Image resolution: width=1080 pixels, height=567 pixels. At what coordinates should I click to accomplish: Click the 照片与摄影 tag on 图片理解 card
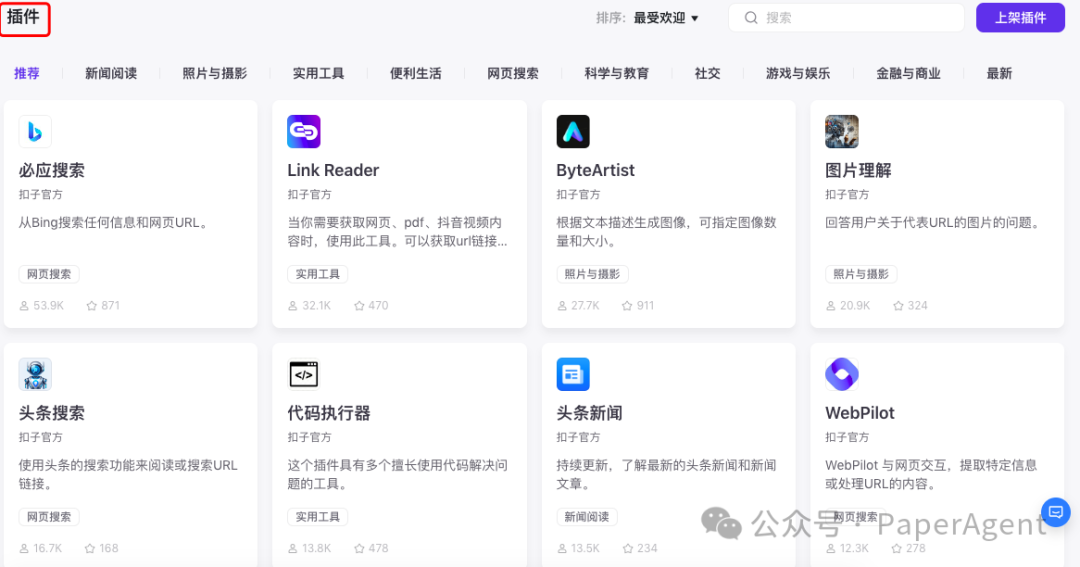pyautogui.click(x=861, y=274)
